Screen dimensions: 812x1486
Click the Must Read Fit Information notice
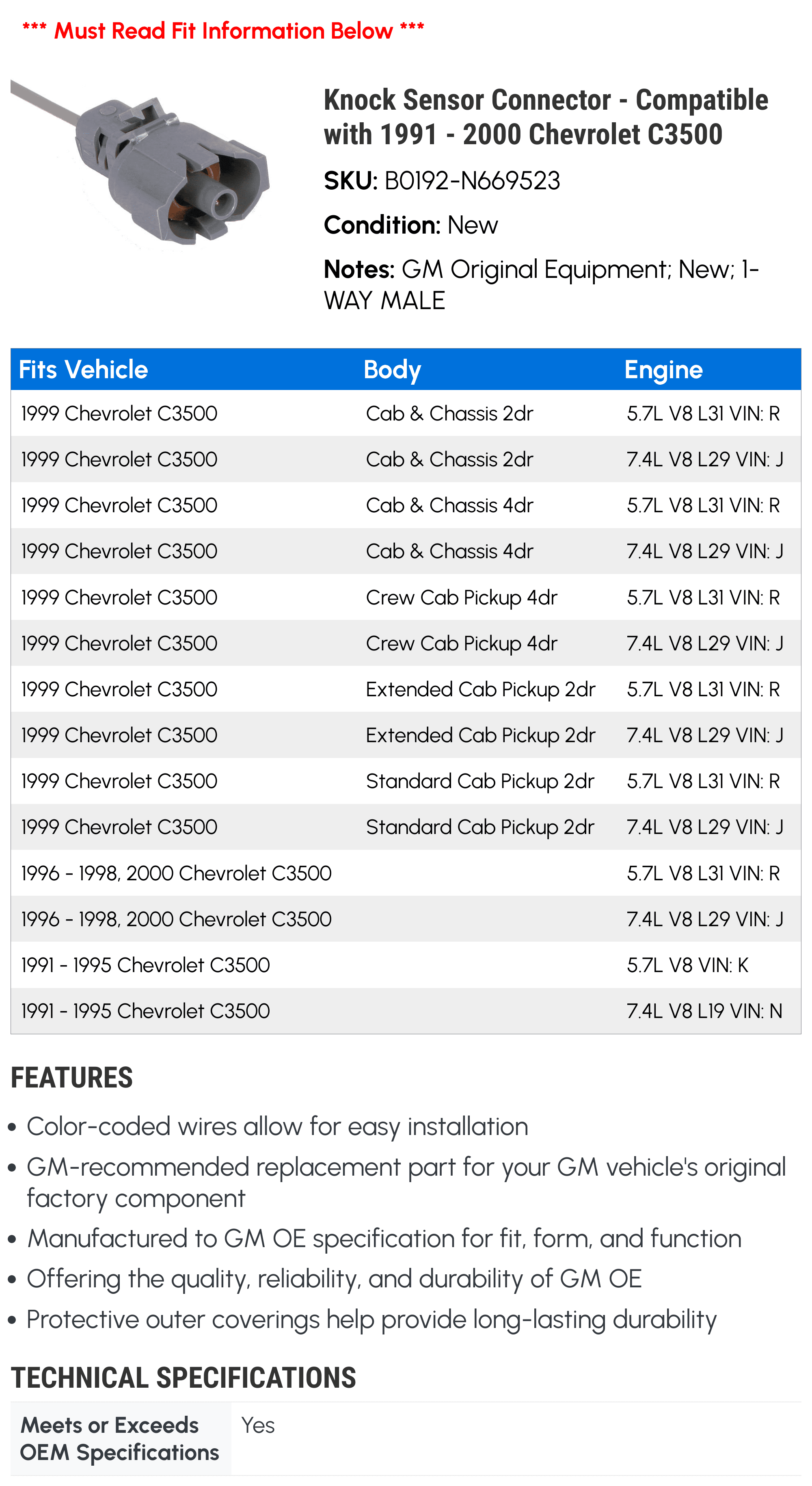coord(223,30)
